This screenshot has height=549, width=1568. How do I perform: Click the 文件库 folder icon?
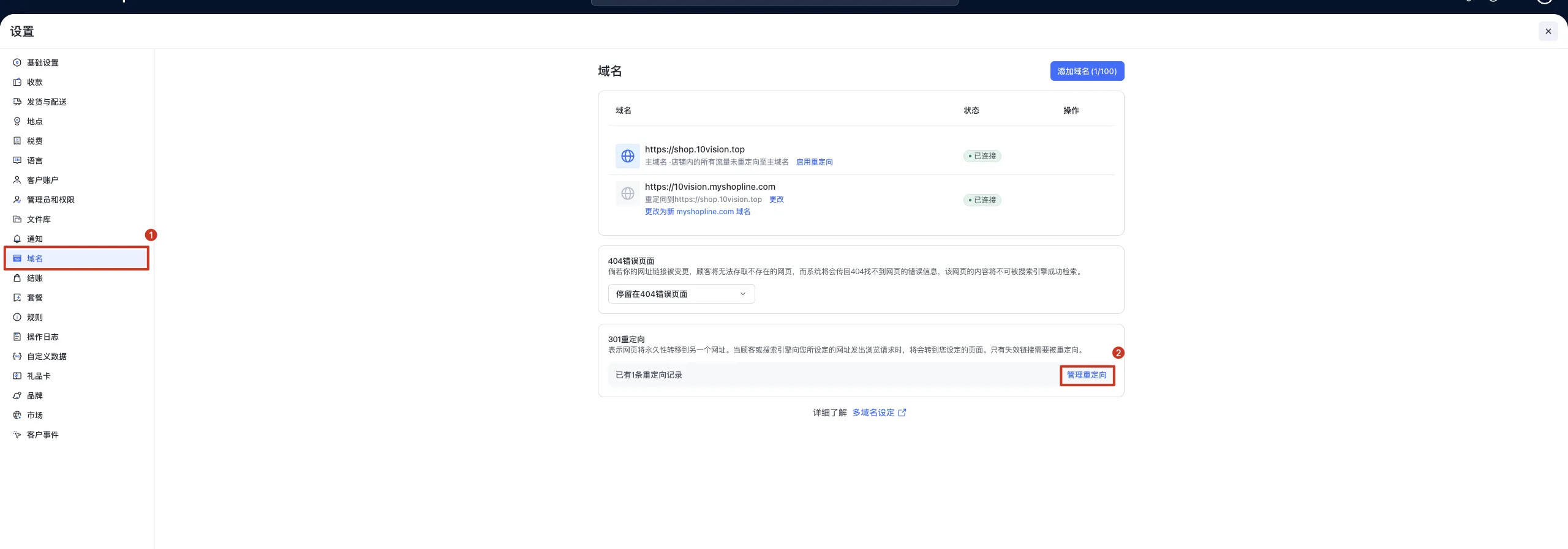tap(17, 219)
